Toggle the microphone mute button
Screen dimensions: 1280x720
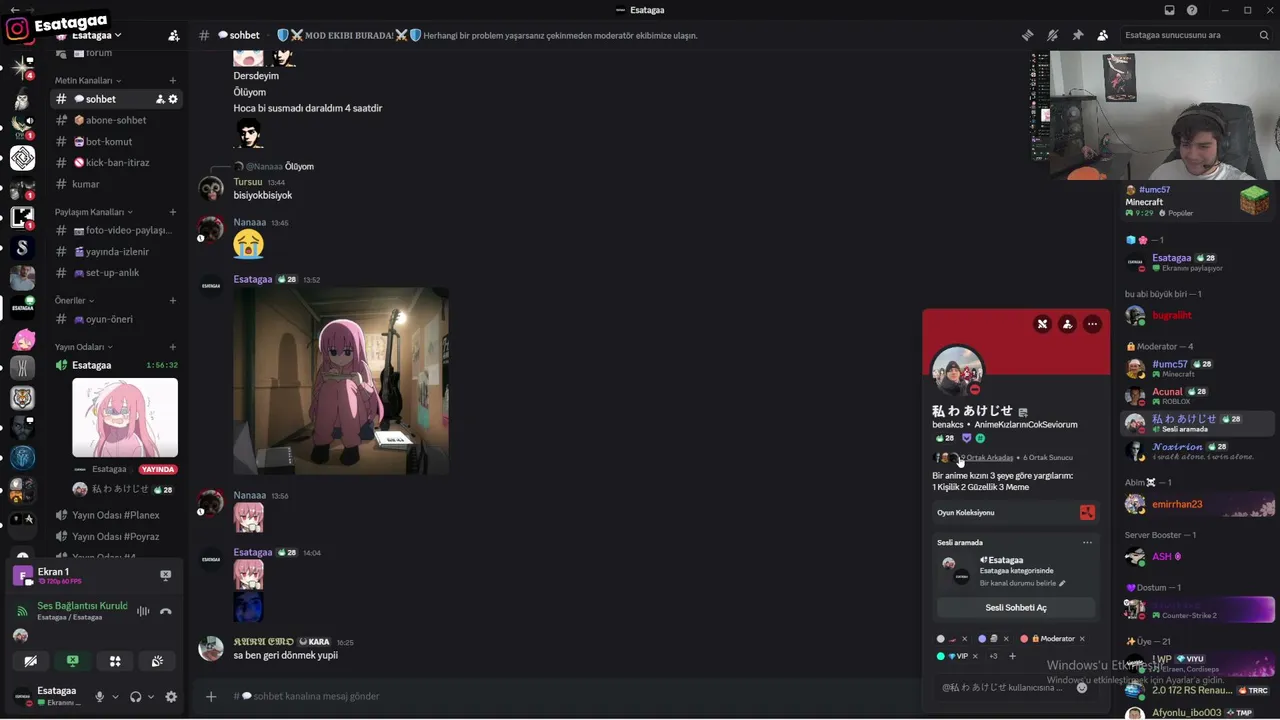[x=99, y=696]
